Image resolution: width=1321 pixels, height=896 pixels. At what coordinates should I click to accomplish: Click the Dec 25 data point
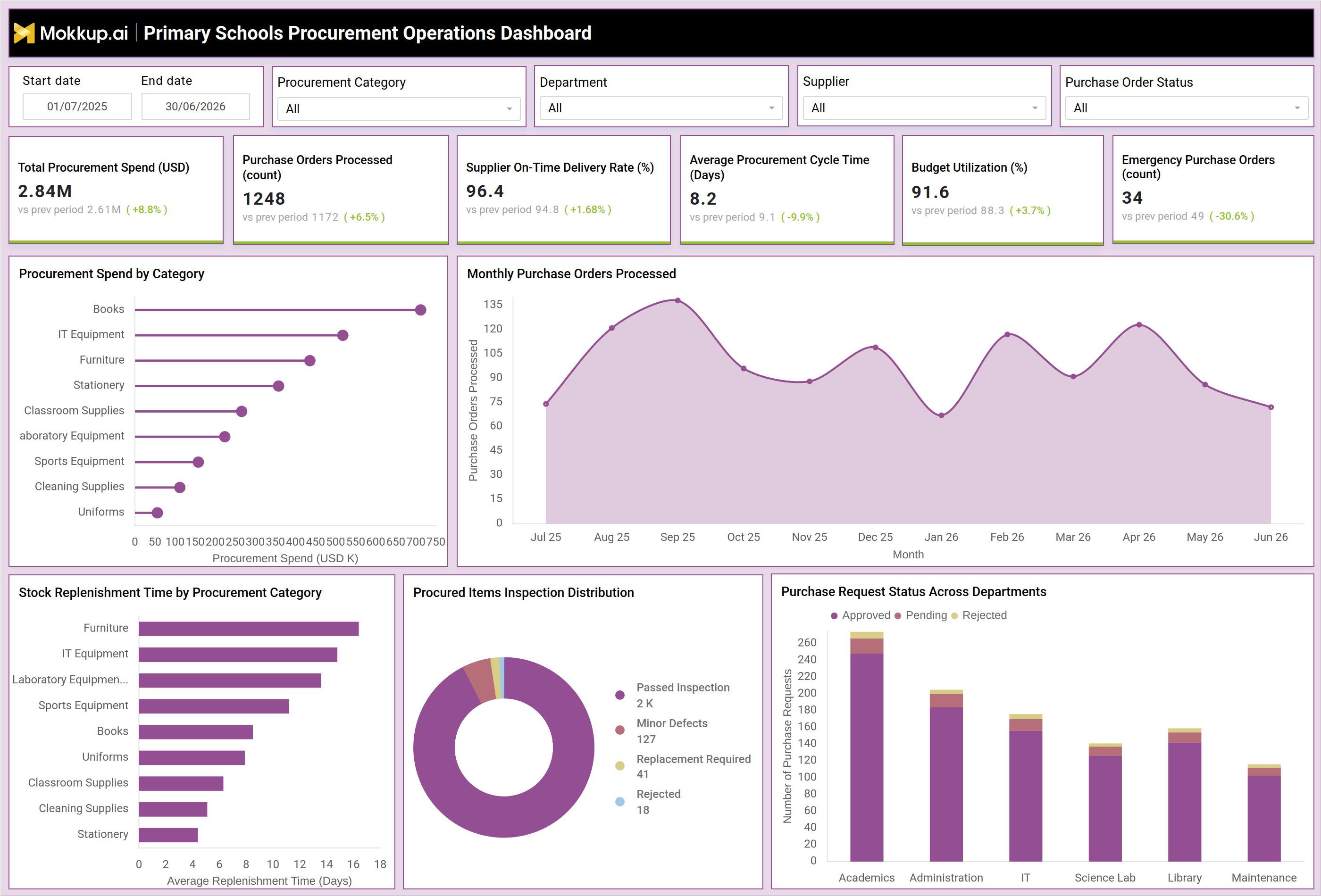875,347
